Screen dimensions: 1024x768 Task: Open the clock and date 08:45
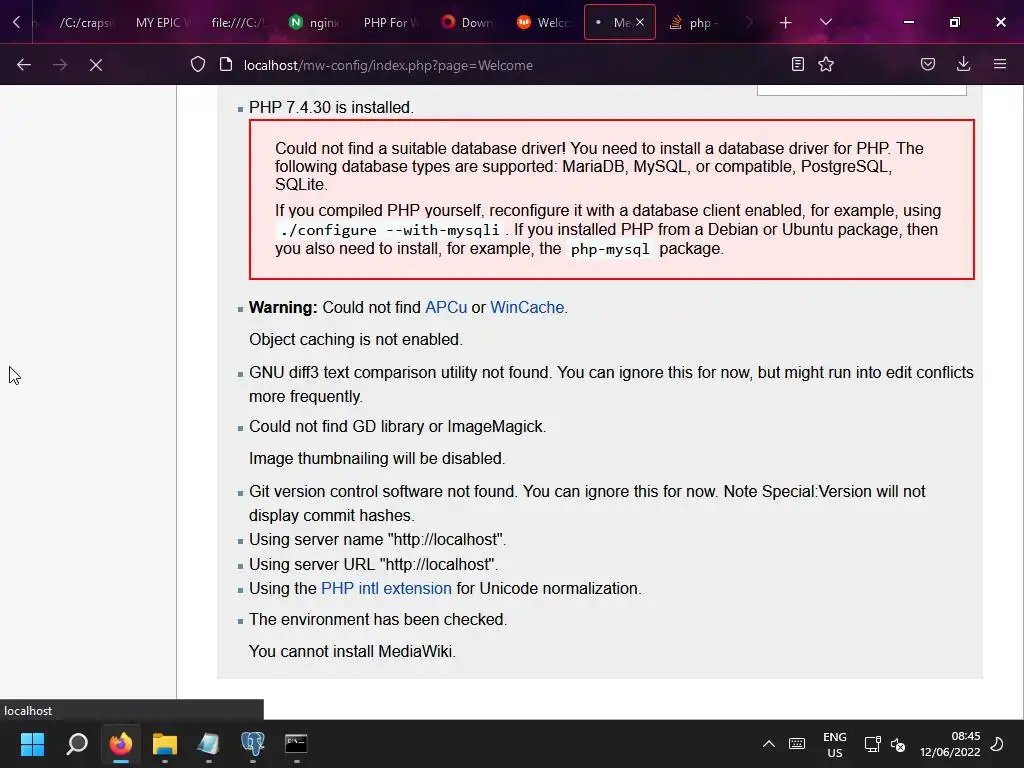coord(950,744)
